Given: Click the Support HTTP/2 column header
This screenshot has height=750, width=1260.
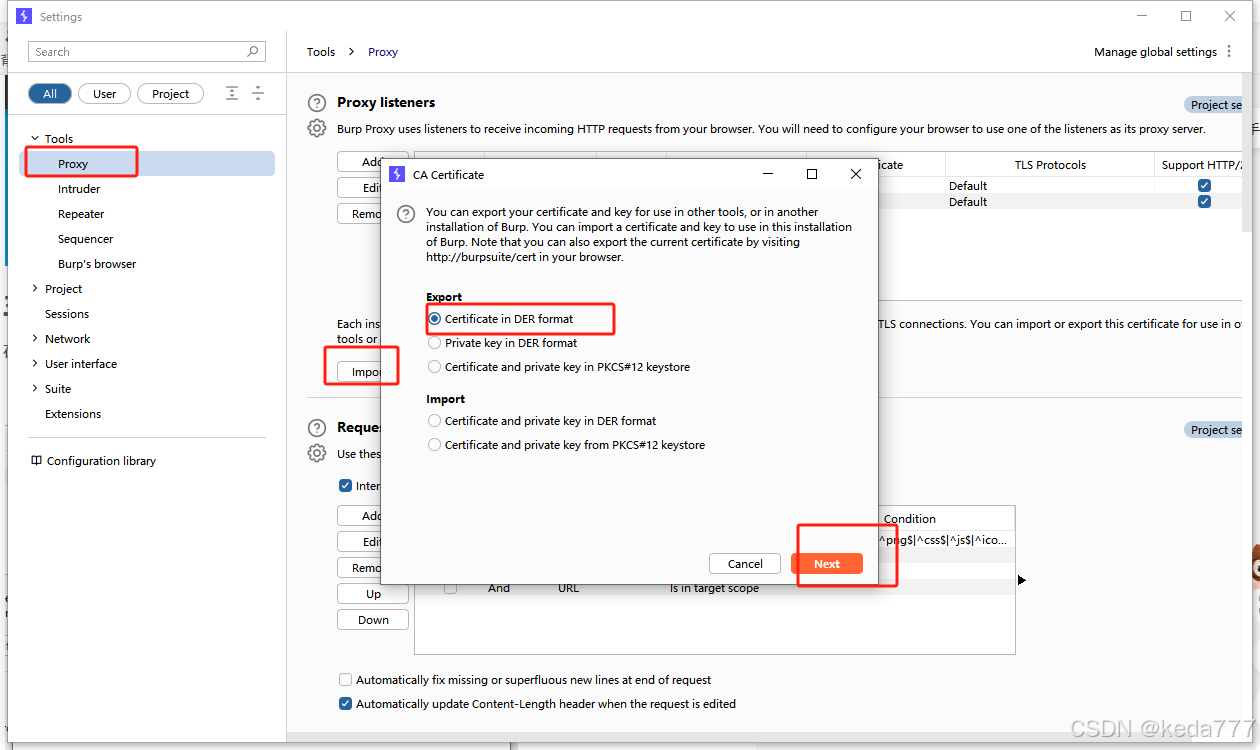Looking at the screenshot, I should click(1201, 165).
